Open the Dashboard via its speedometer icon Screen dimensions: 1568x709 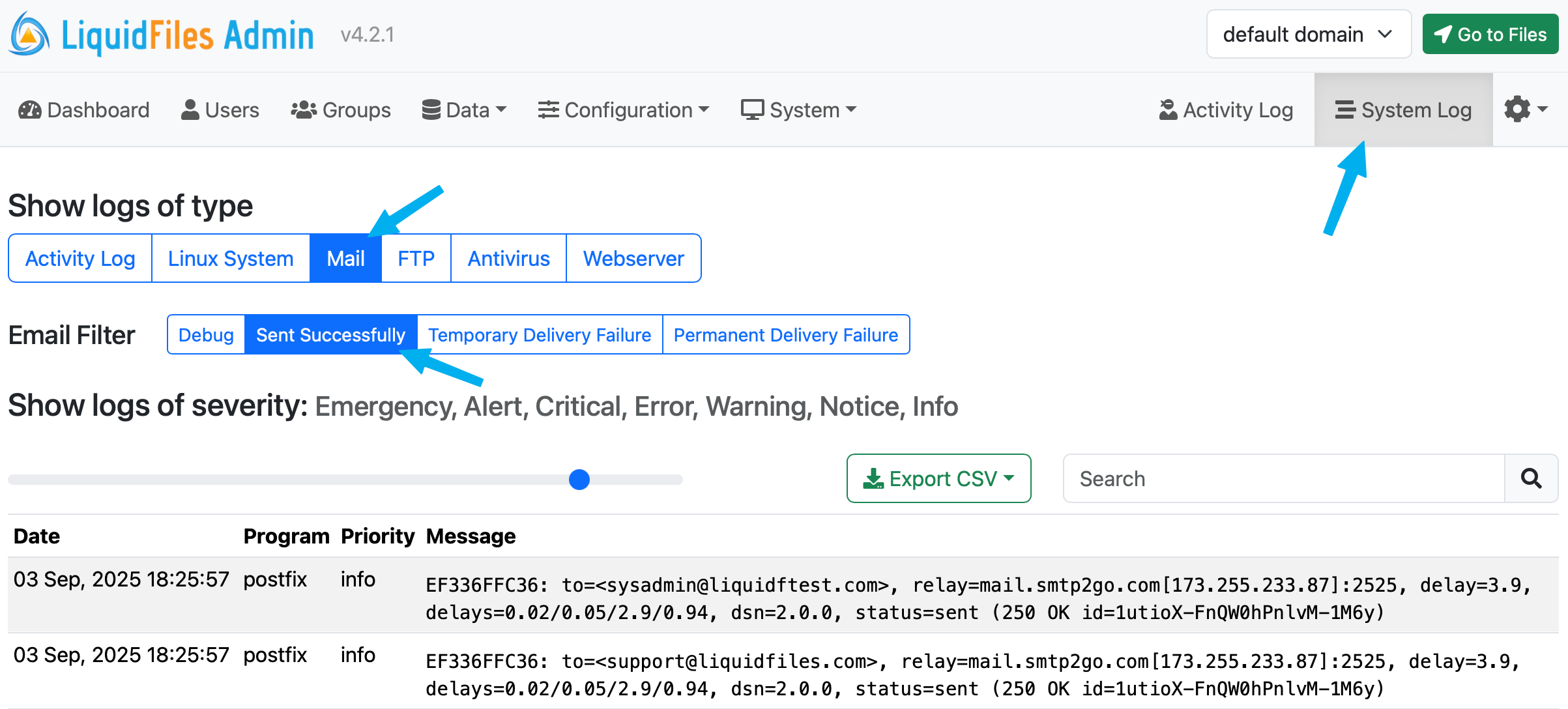click(29, 109)
